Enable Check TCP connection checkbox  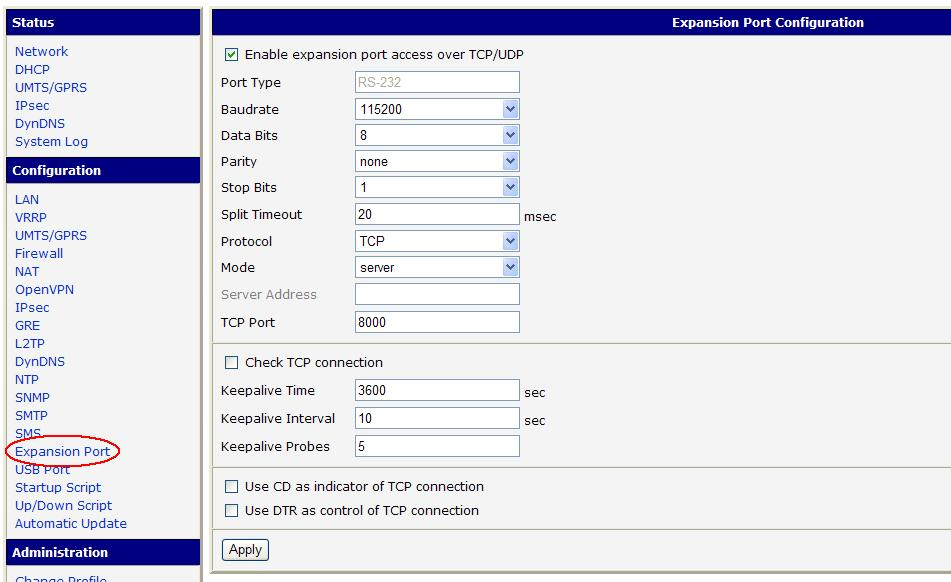click(x=232, y=363)
